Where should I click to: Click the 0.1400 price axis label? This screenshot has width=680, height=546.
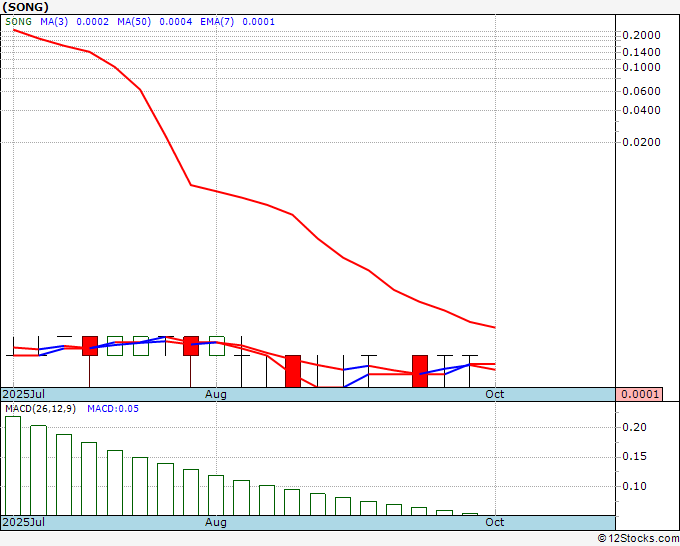(641, 52)
